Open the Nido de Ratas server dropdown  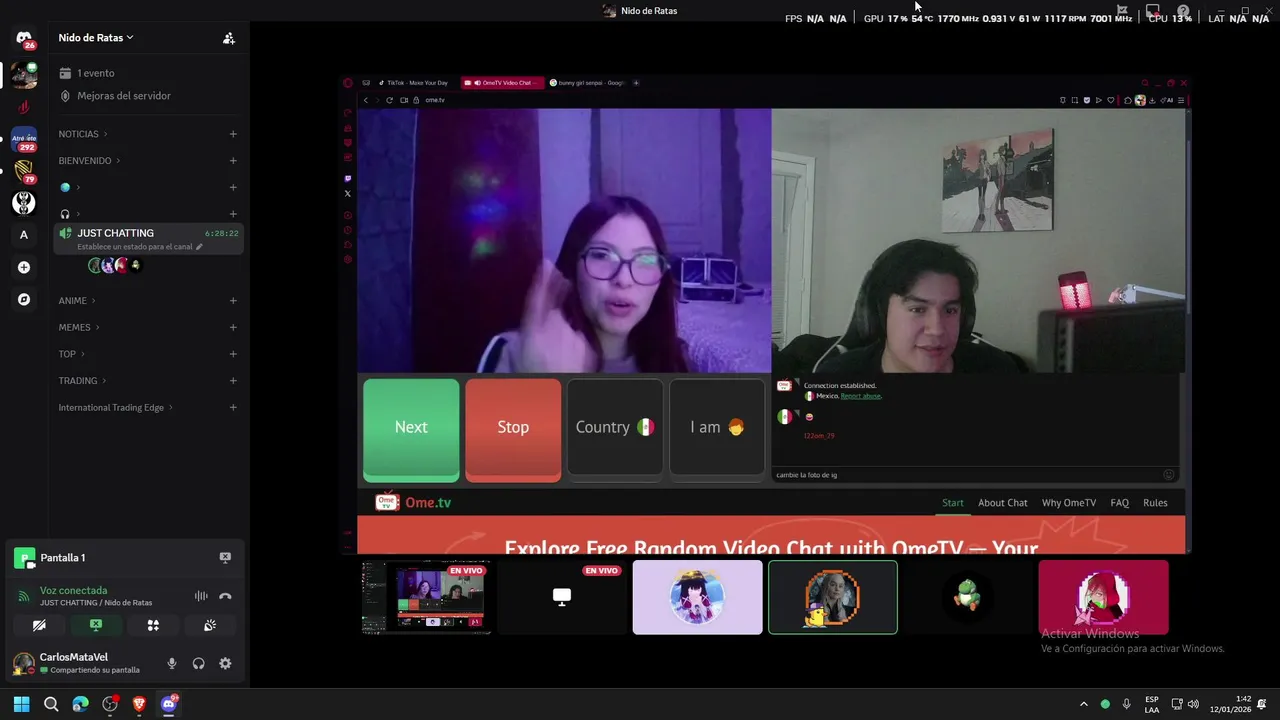[x=96, y=37]
